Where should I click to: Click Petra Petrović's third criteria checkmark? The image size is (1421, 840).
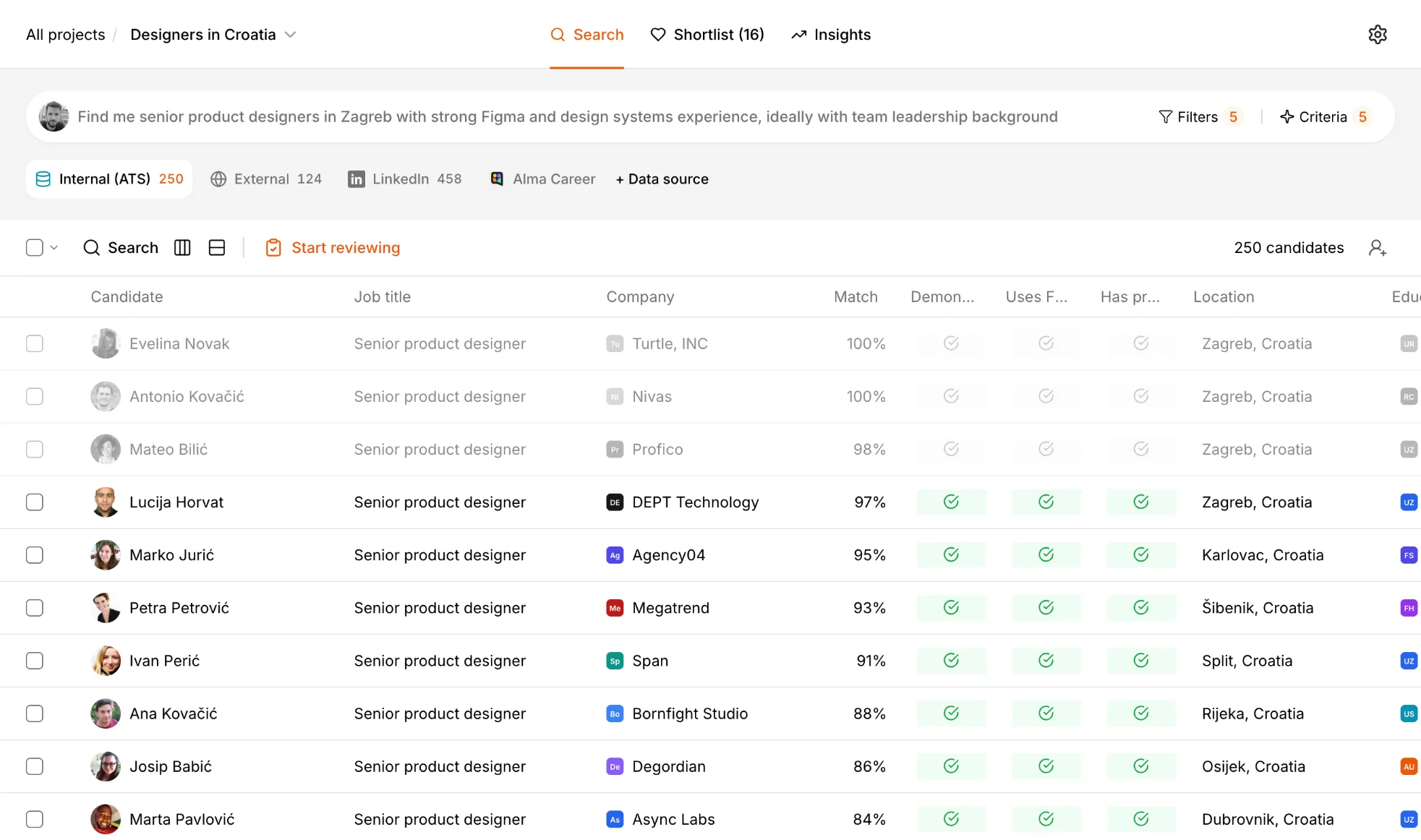pyautogui.click(x=1141, y=607)
